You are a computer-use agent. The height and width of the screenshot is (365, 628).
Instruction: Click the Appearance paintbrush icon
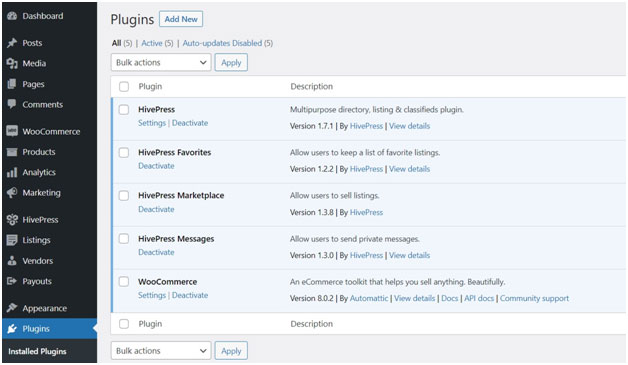(x=12, y=308)
